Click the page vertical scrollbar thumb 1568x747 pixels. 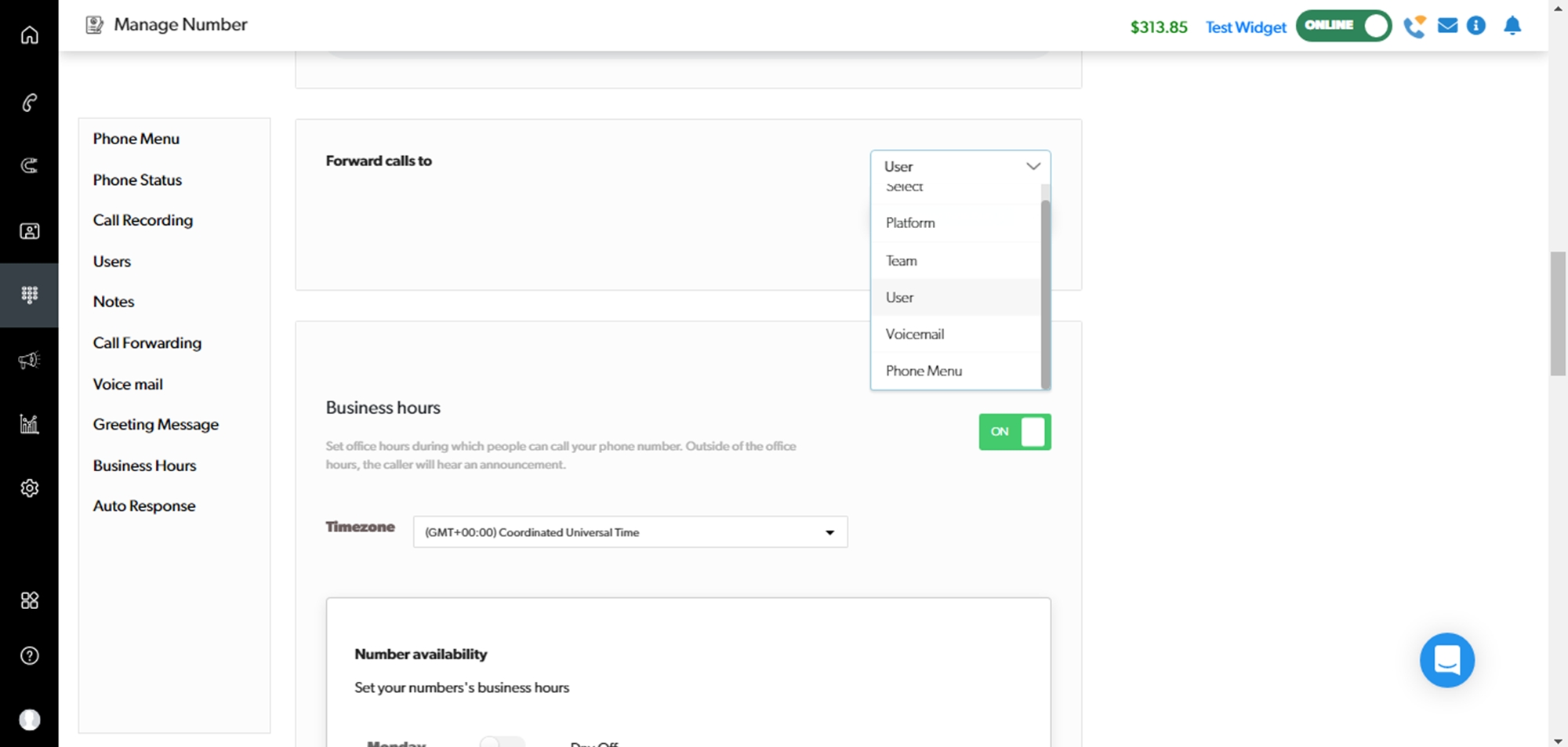click(x=1557, y=314)
